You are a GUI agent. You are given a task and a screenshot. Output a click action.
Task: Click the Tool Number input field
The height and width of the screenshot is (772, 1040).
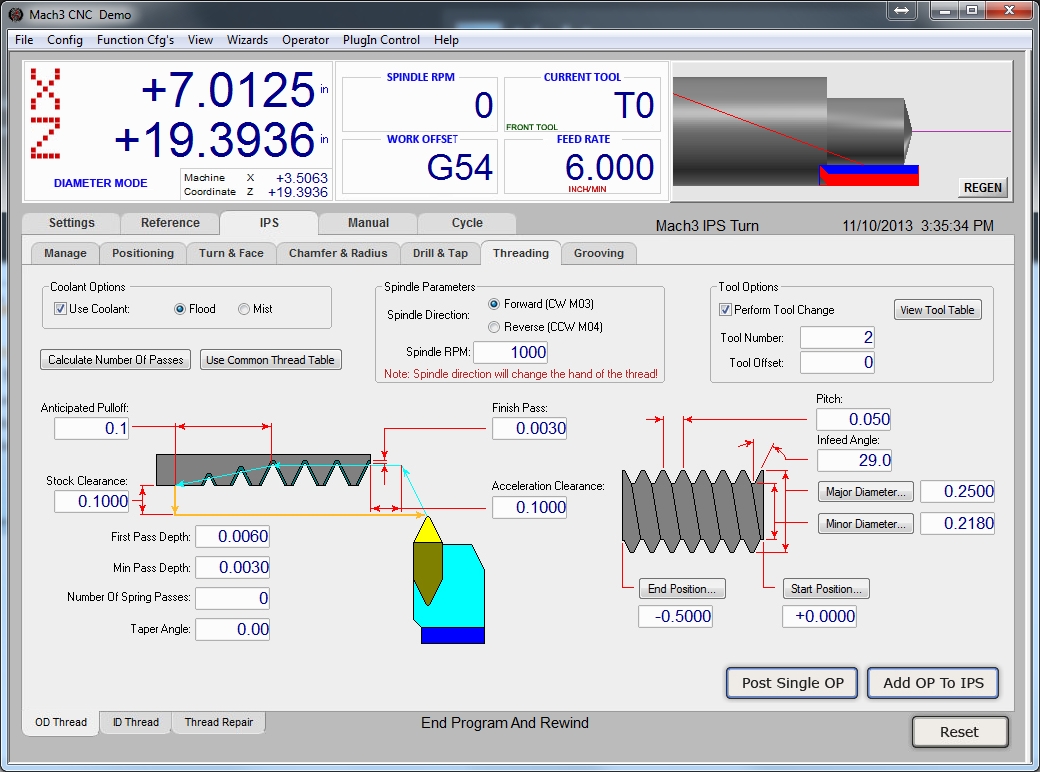(x=837, y=338)
